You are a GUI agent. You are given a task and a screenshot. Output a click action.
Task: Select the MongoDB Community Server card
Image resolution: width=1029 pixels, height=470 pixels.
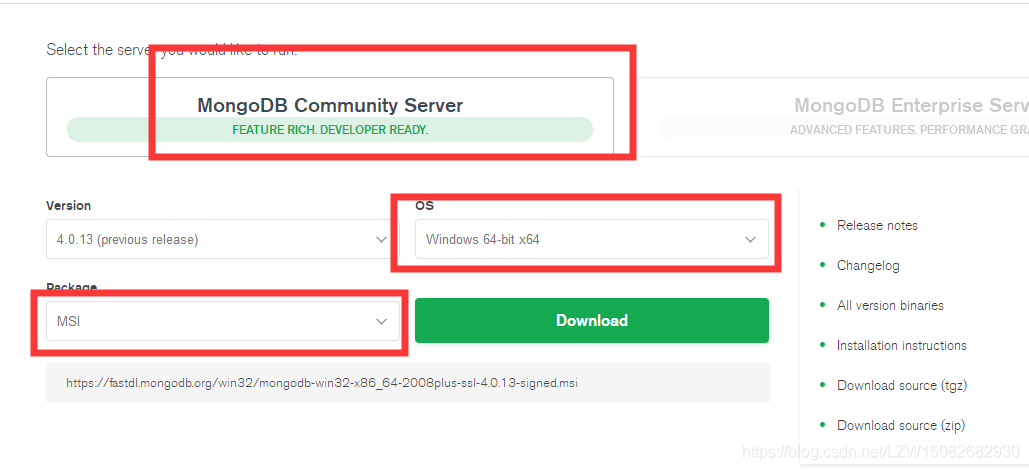pos(329,117)
